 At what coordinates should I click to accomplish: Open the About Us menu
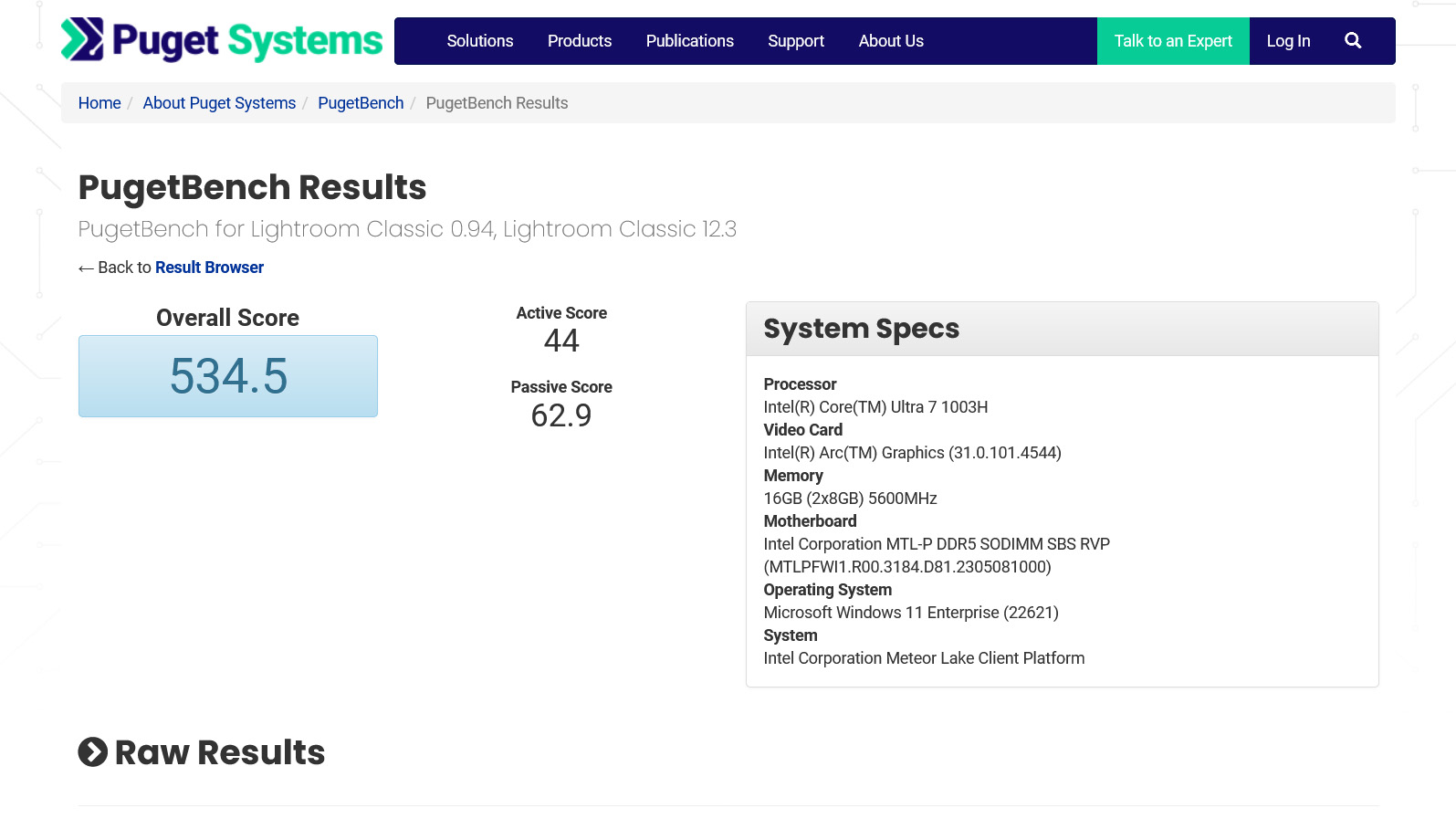click(891, 41)
